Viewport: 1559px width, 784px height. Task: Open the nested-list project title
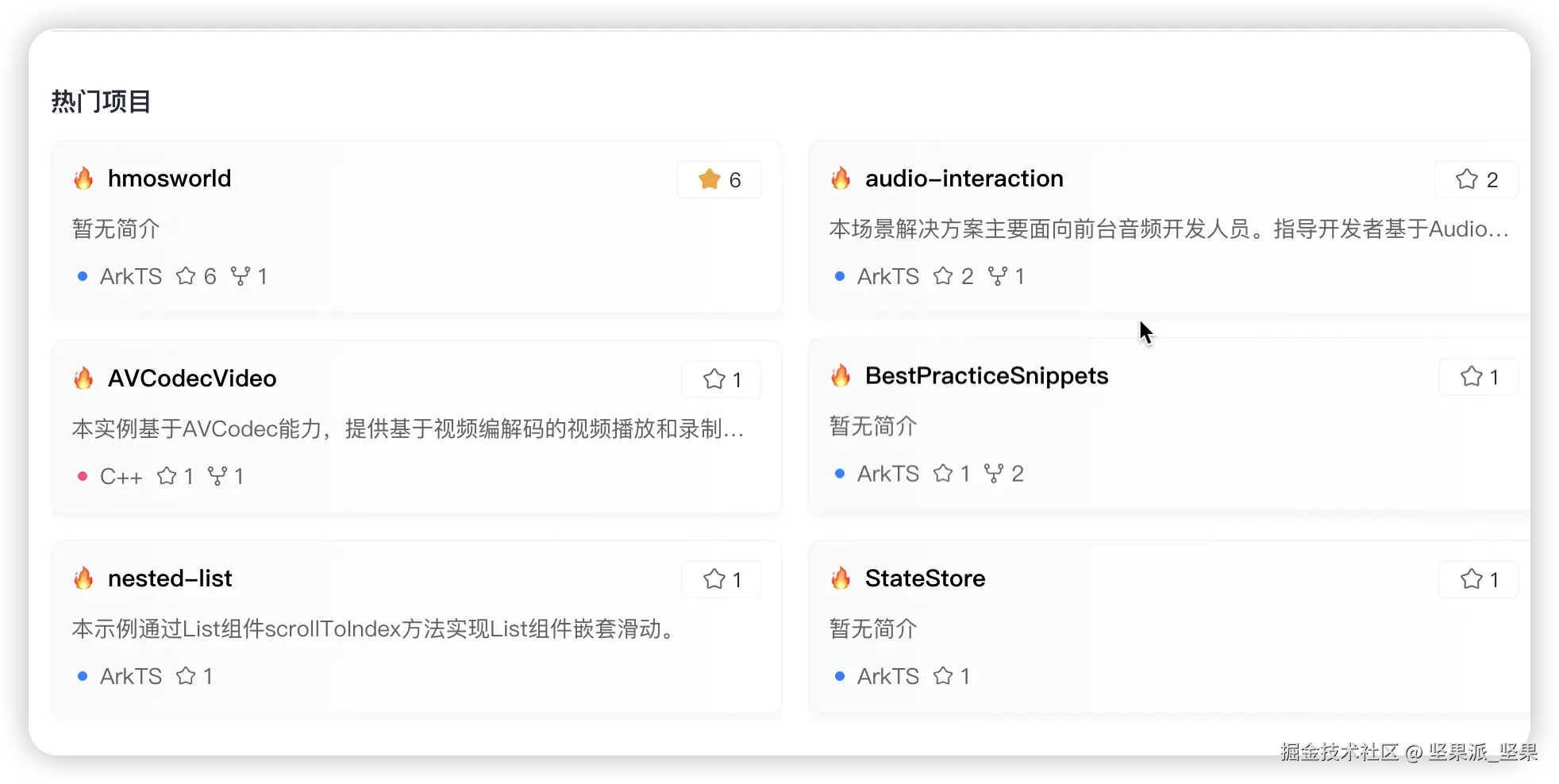click(170, 578)
